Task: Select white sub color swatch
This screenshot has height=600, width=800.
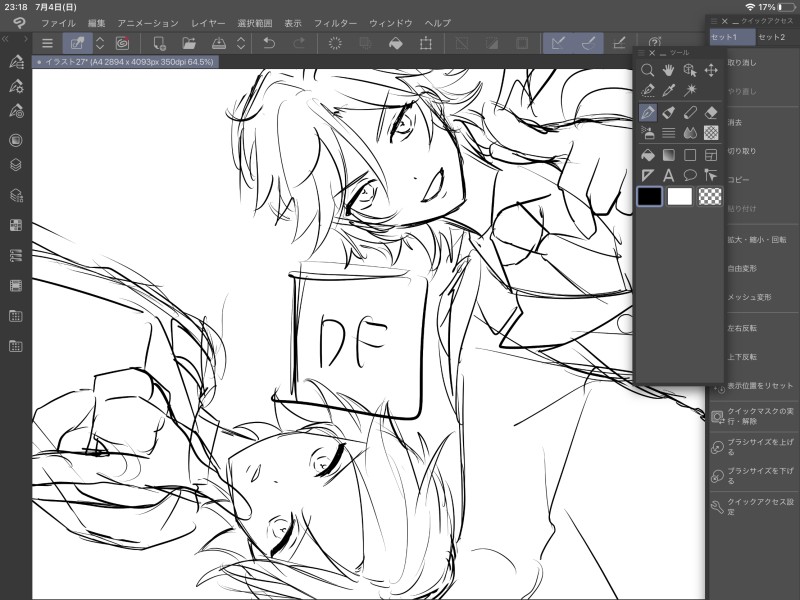Action: 680,196
